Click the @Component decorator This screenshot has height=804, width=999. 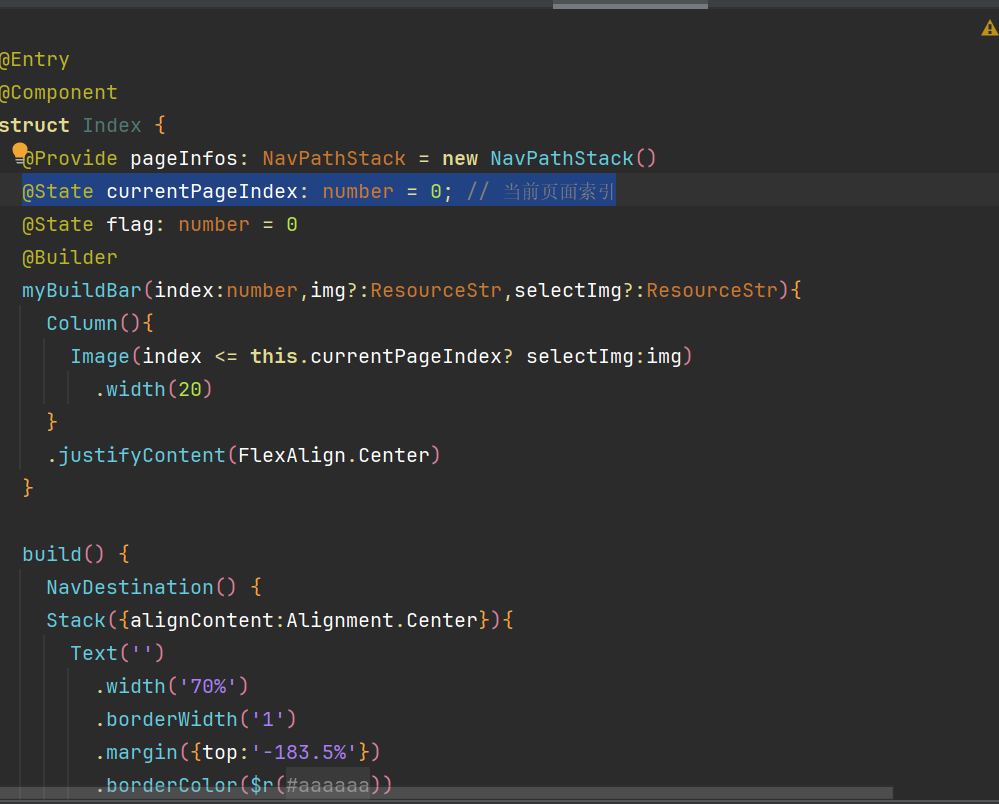(59, 93)
